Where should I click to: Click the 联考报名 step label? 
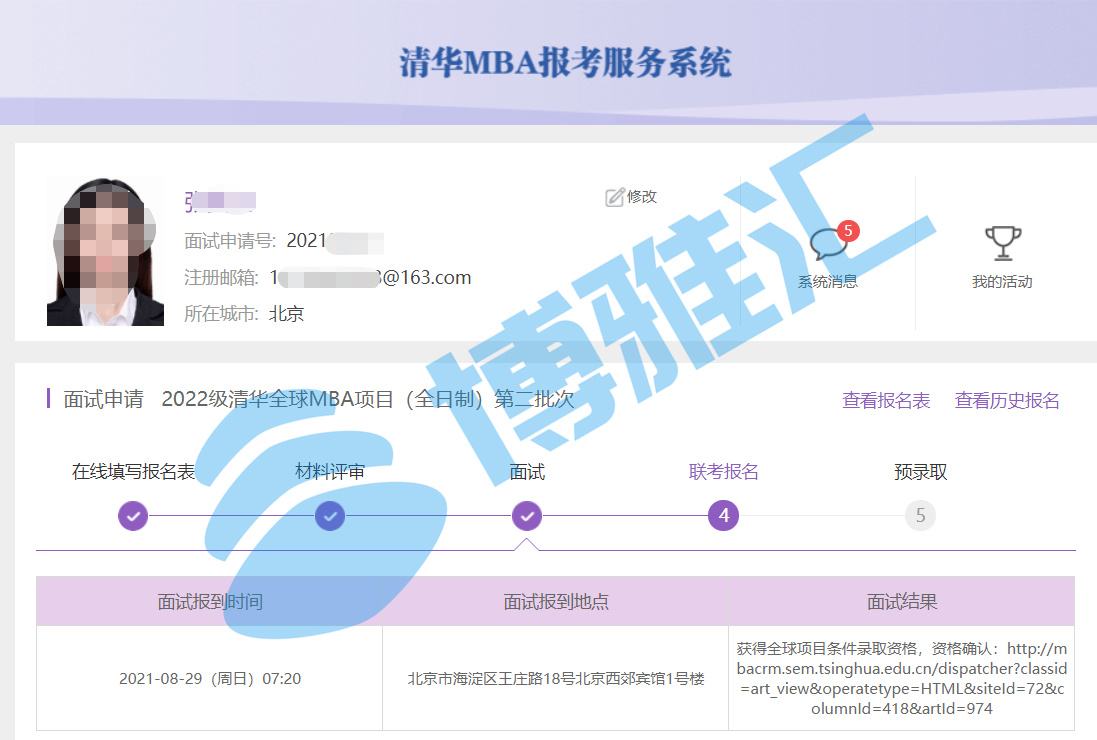[723, 472]
